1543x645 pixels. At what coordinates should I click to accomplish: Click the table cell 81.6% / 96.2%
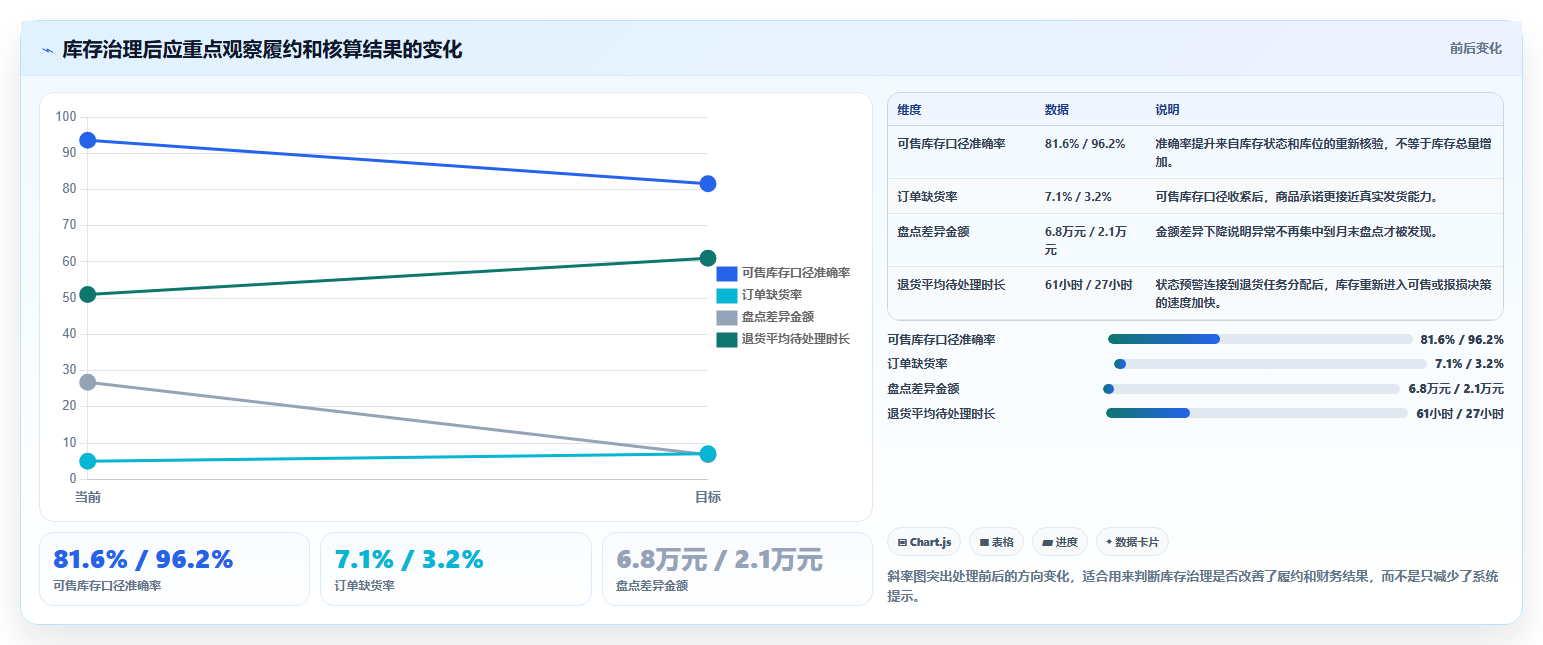[x=1085, y=144]
